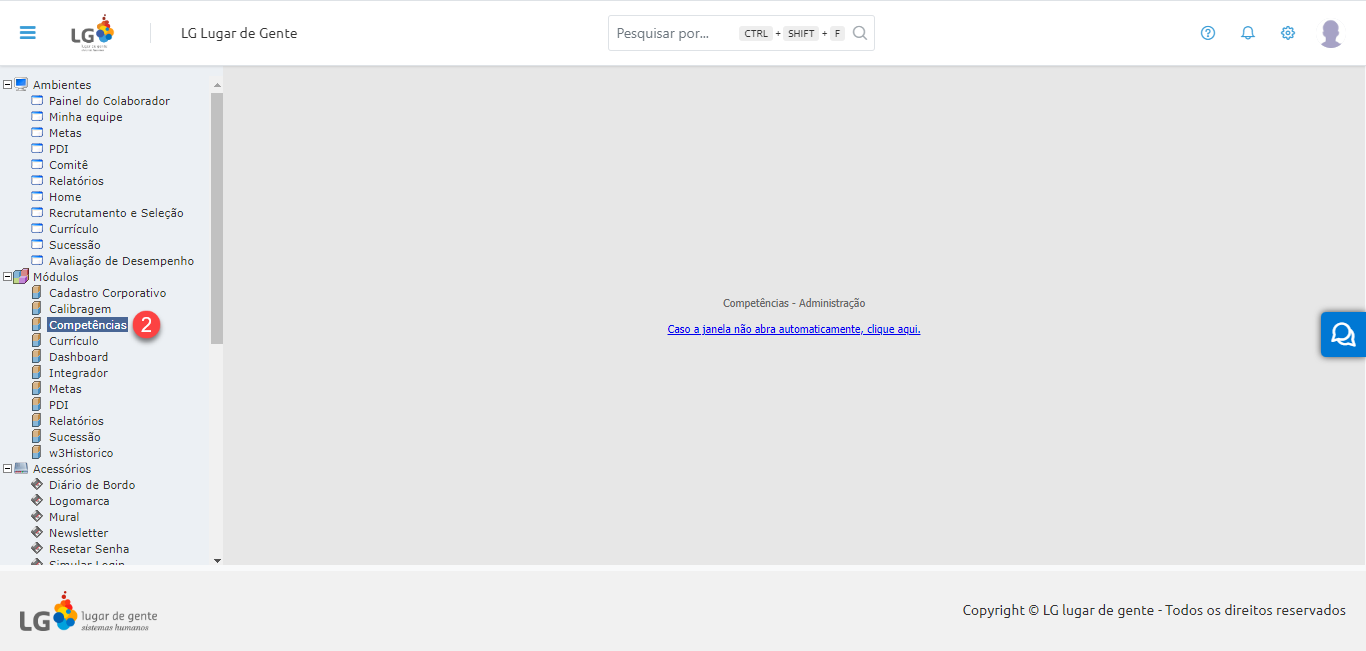Click the Módulos group icon
This screenshot has height=651, width=1366.
(21, 277)
